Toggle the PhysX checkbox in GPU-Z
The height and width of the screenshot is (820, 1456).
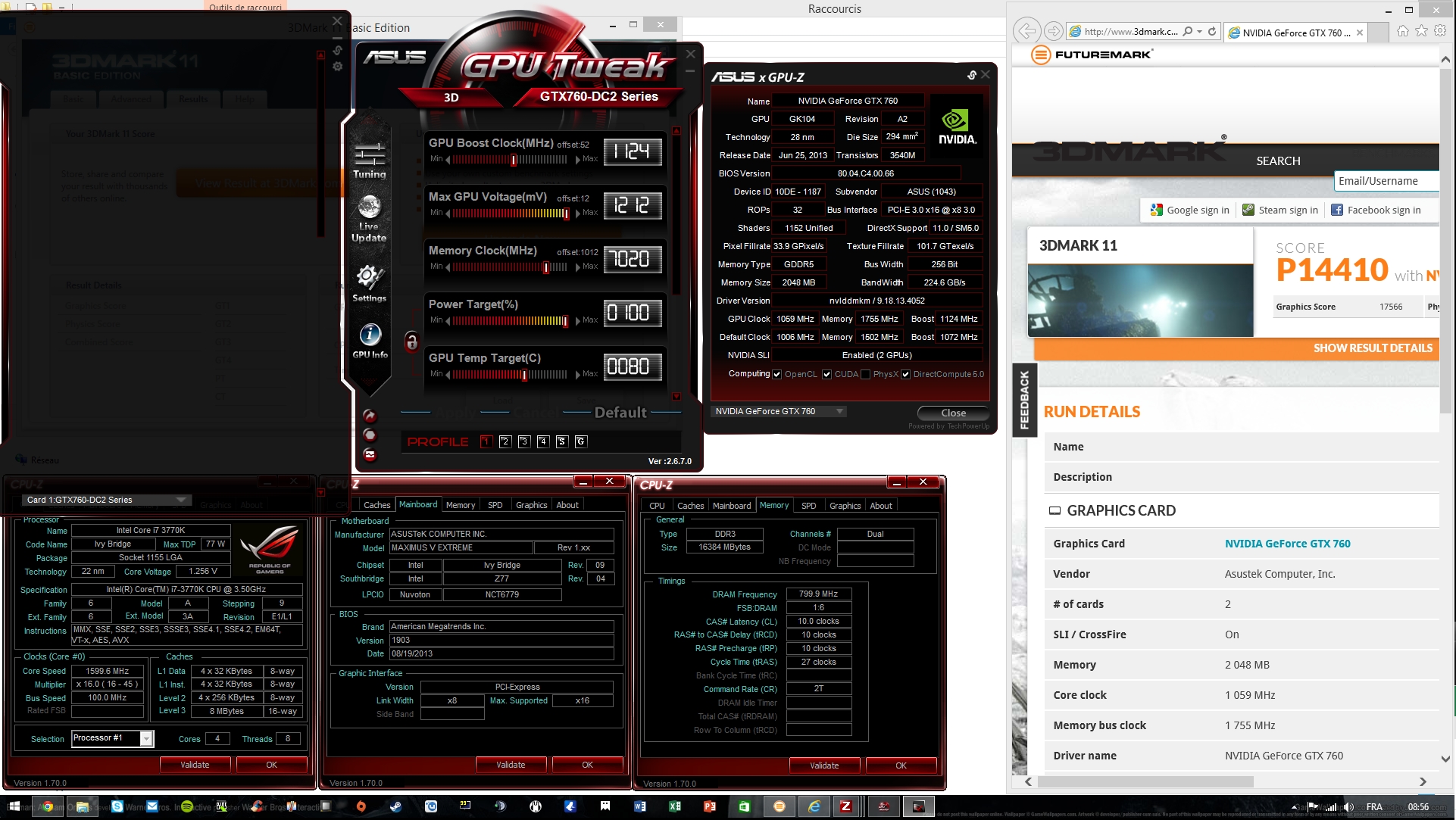point(865,374)
